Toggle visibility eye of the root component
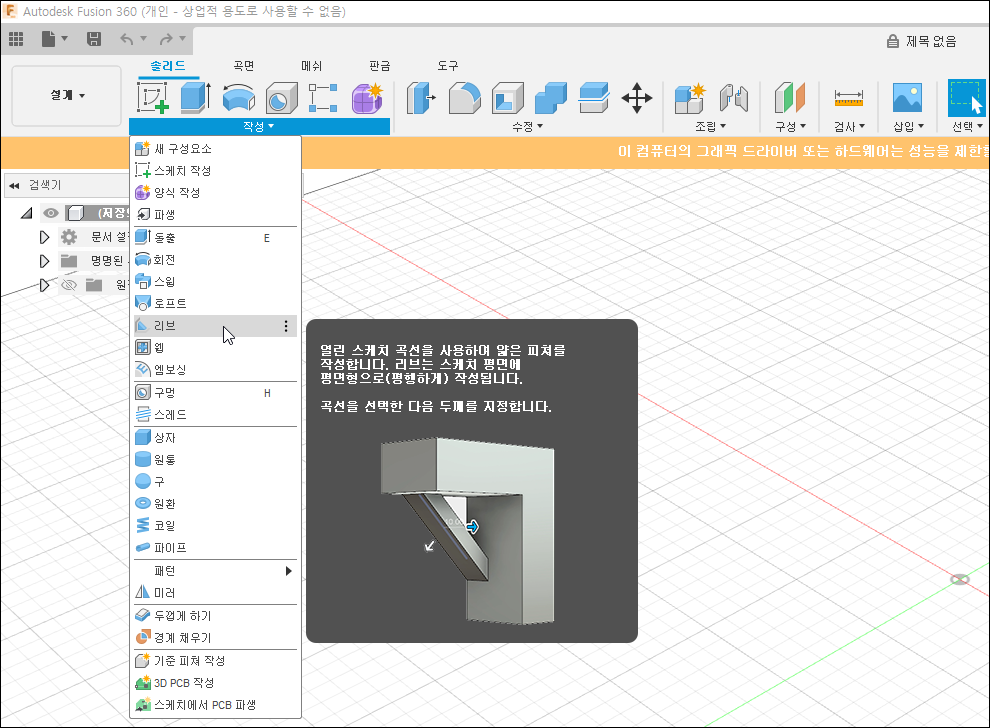The height and width of the screenshot is (728, 990). click(x=51, y=213)
